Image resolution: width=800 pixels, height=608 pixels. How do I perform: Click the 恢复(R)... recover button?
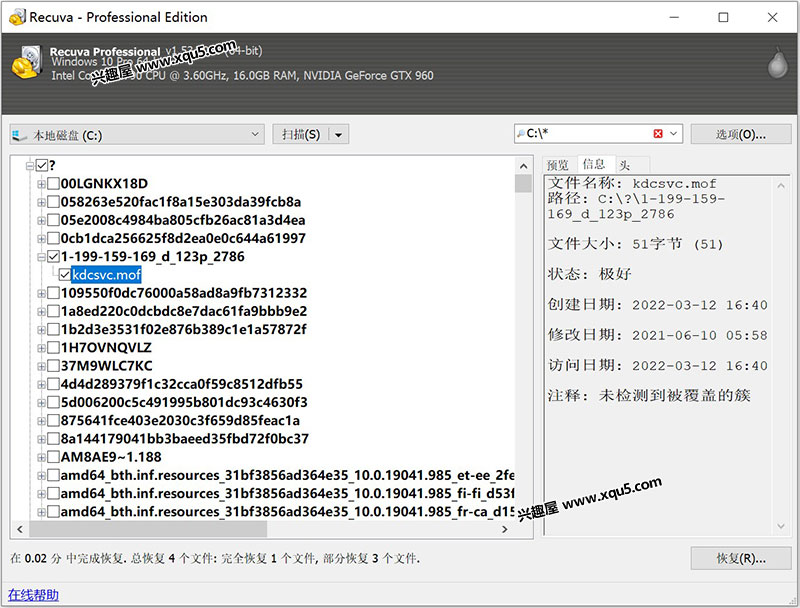pyautogui.click(x=740, y=559)
